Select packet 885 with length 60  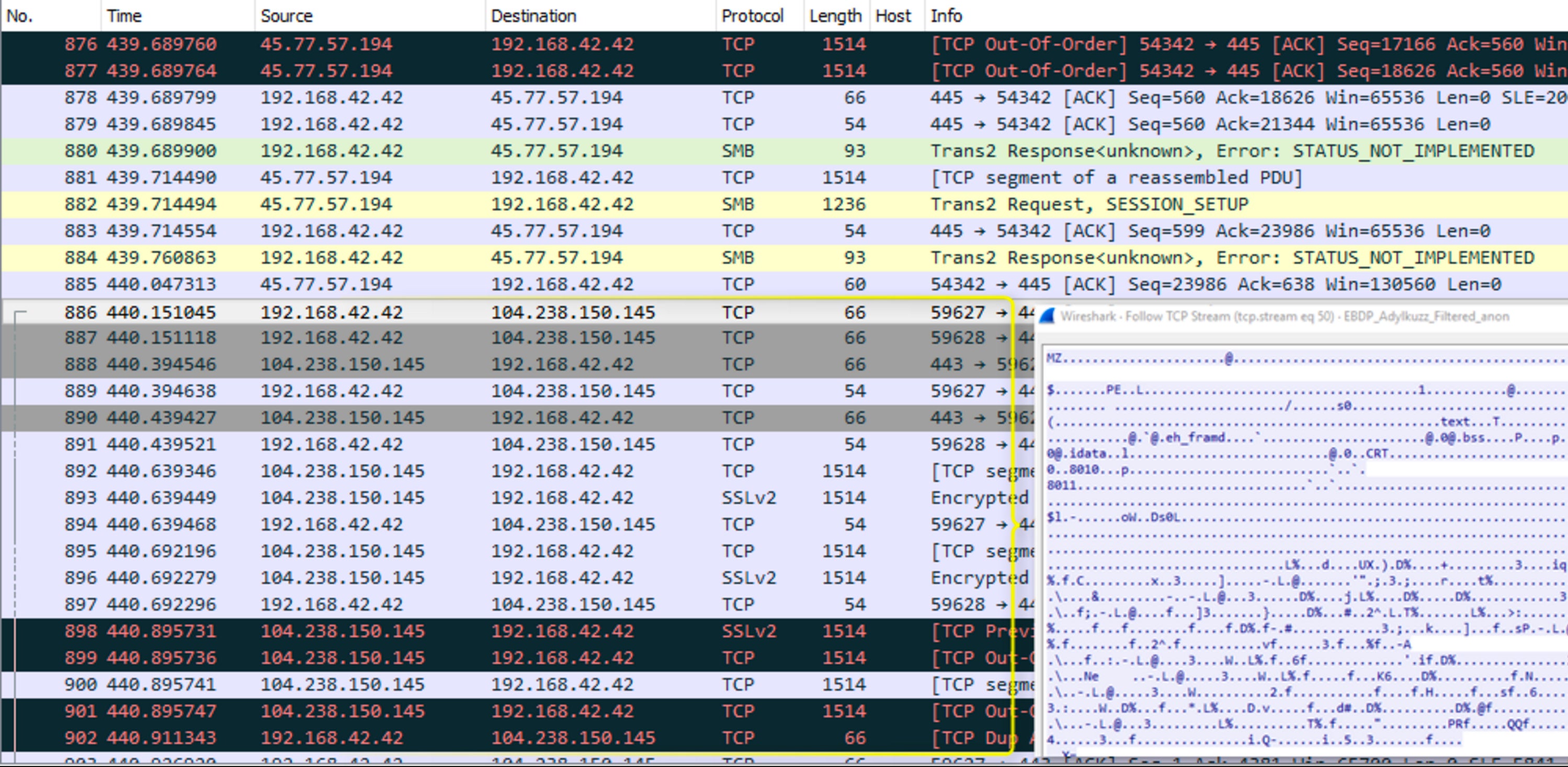pos(784,285)
